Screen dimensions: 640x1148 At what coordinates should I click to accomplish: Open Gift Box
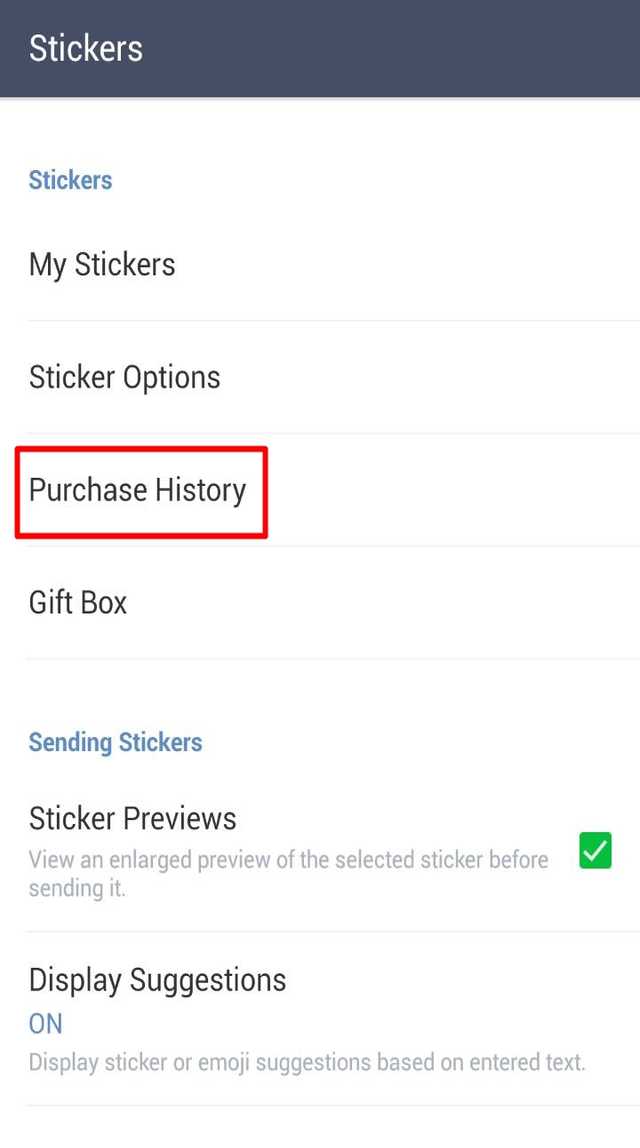[x=320, y=603]
